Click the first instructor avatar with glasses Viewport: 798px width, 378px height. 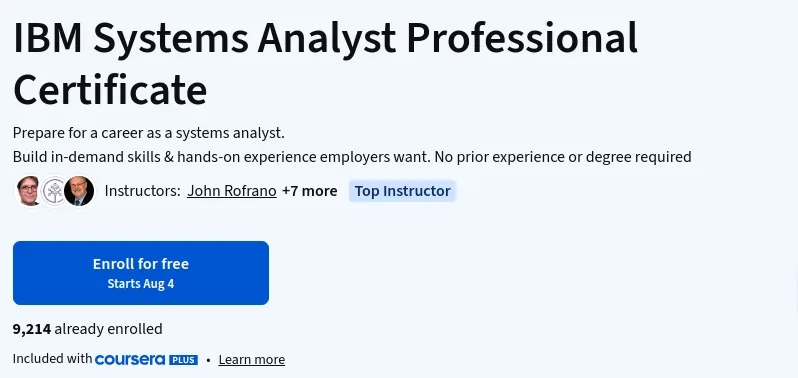pos(28,191)
